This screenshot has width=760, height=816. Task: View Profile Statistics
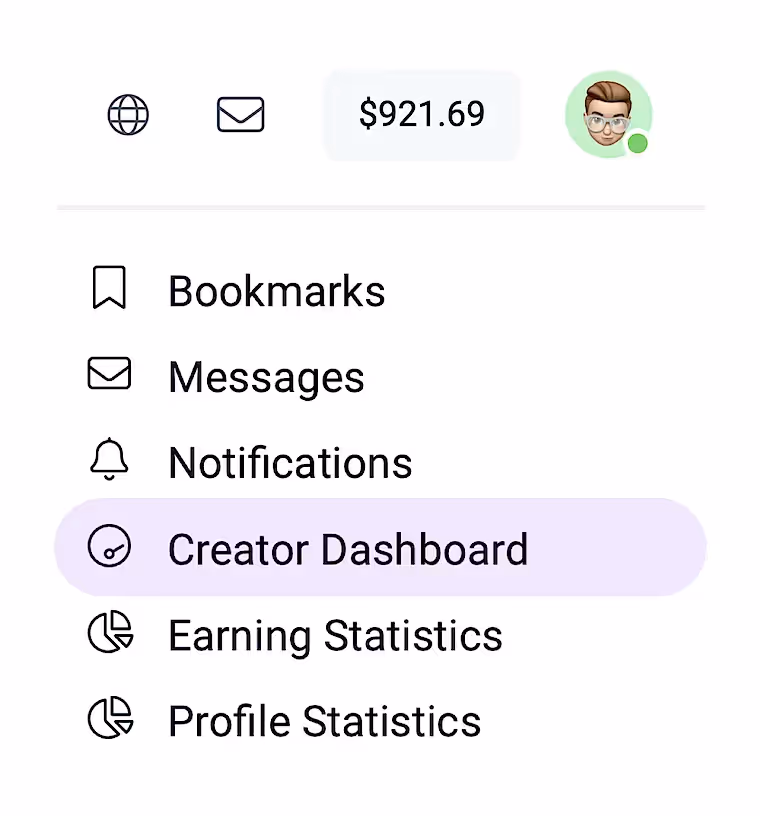coord(324,720)
